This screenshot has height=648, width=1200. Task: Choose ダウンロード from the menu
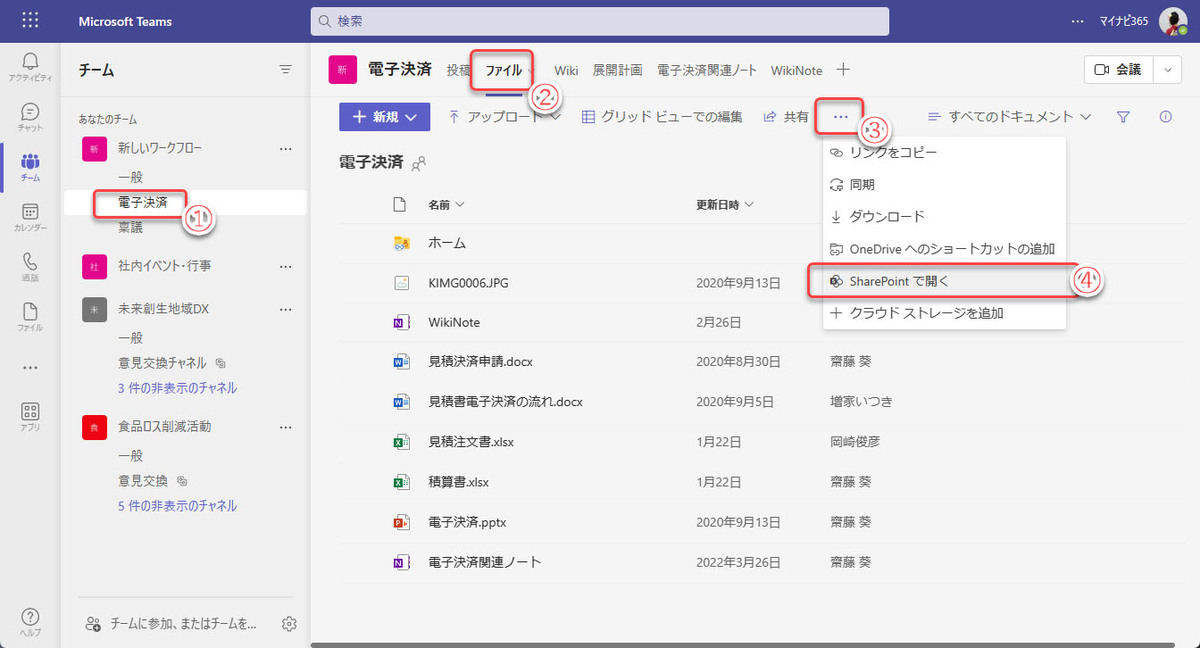tap(944, 217)
